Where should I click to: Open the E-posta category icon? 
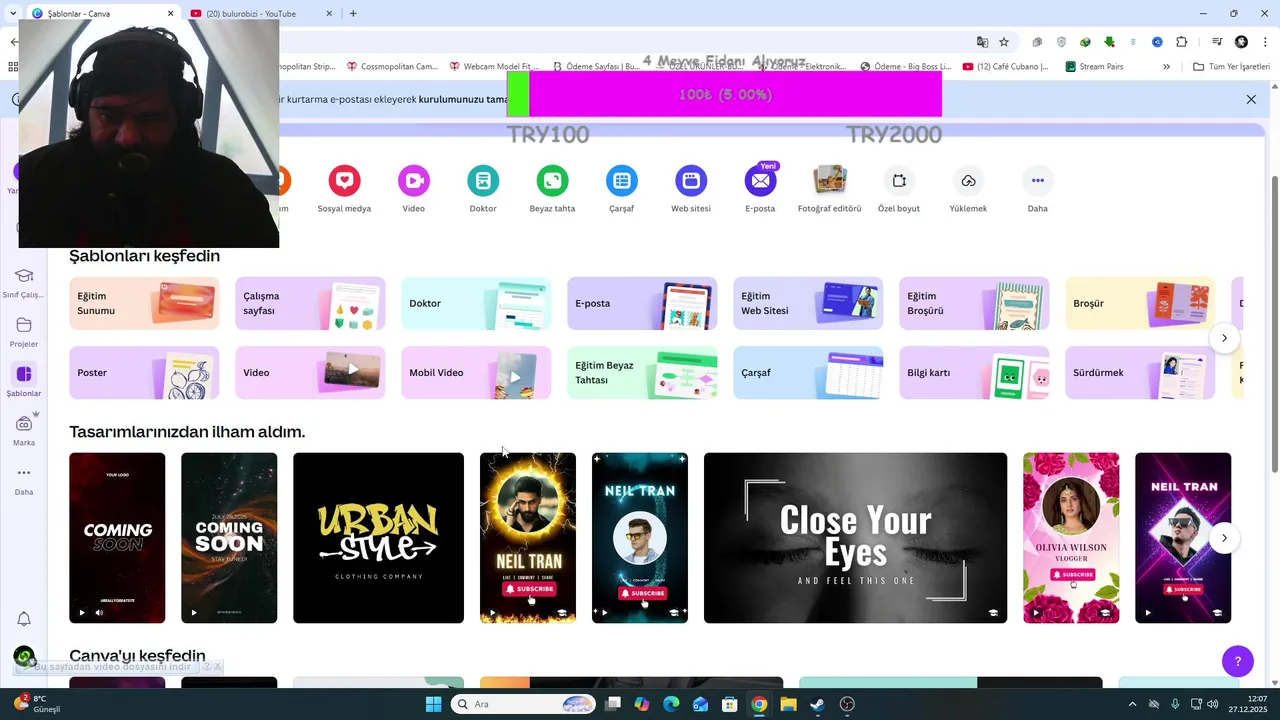(x=760, y=181)
